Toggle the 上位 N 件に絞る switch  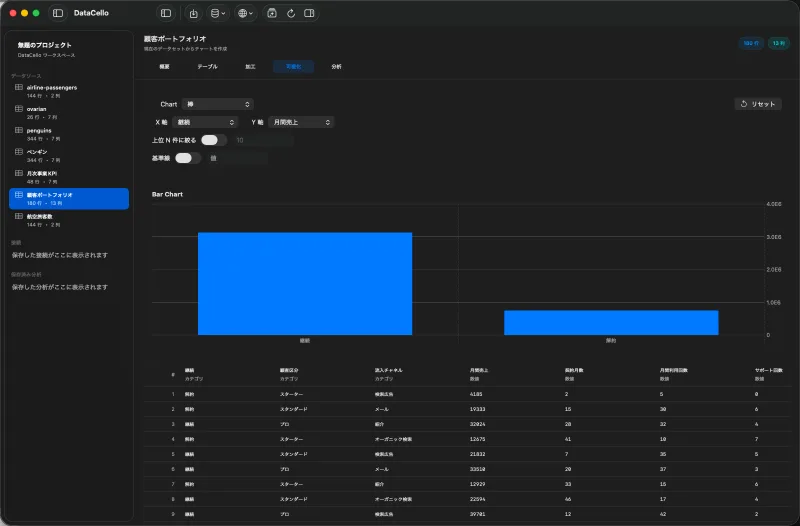click(213, 140)
